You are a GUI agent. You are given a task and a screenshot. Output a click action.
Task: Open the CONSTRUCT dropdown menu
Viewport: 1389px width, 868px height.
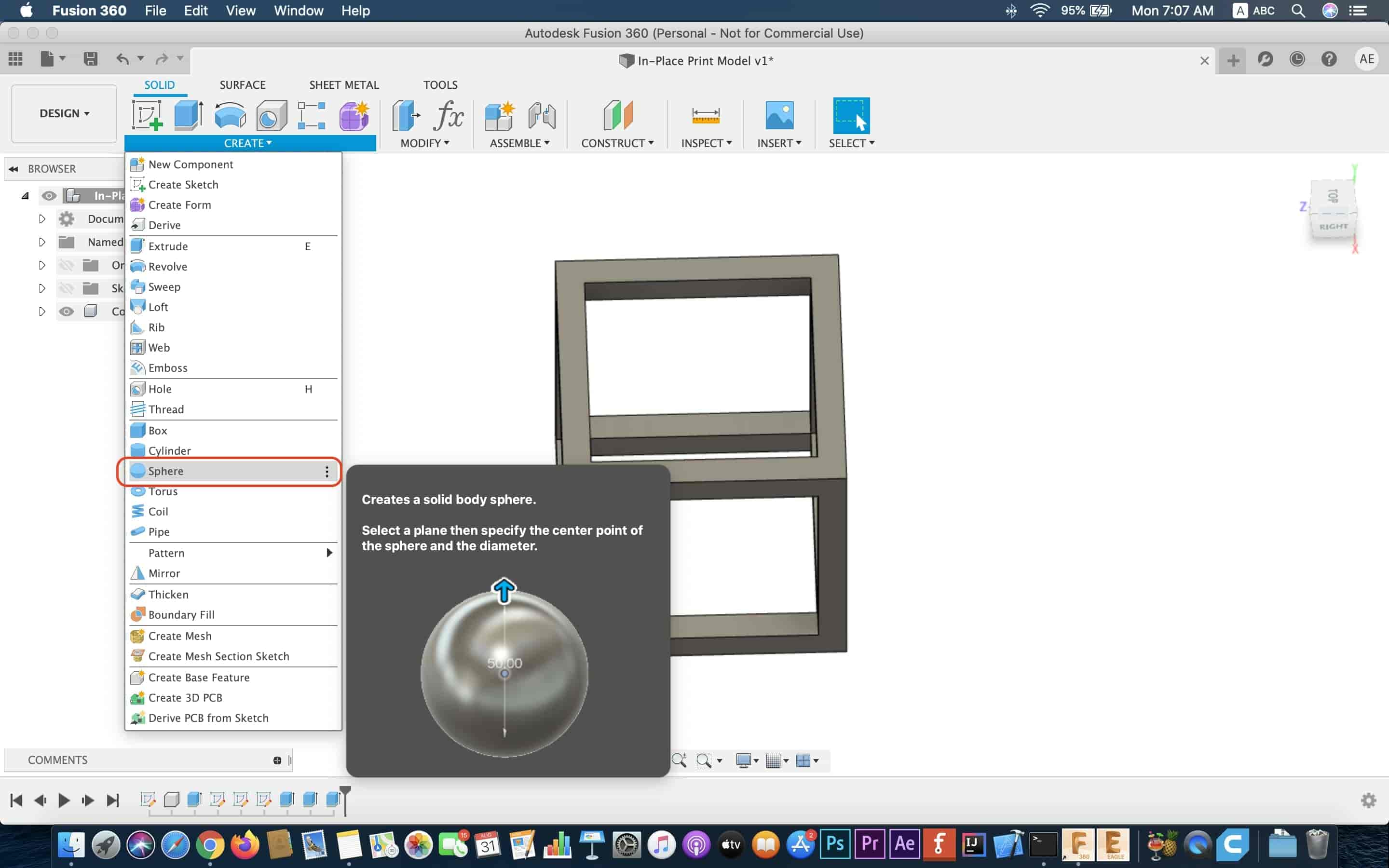click(617, 143)
